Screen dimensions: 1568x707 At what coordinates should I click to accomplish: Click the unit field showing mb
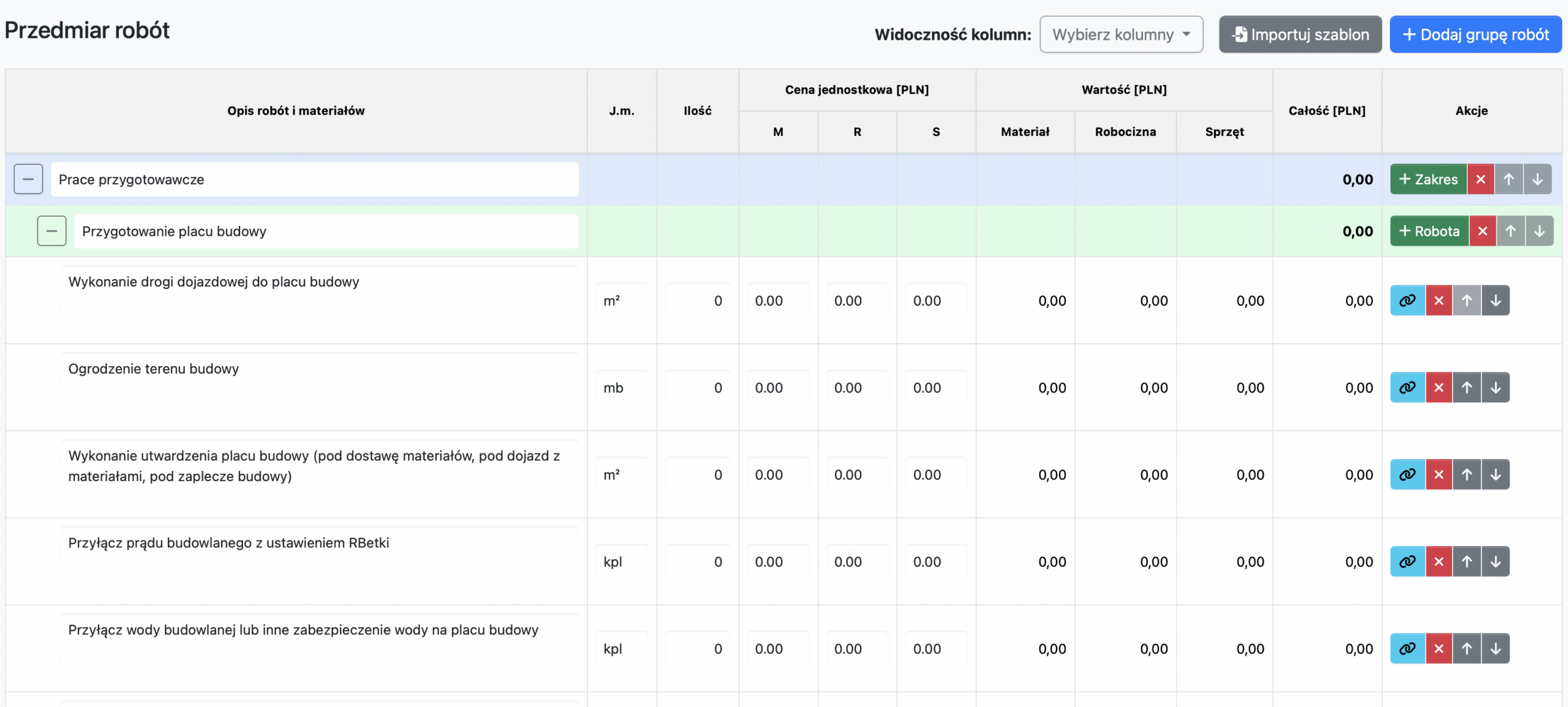621,387
